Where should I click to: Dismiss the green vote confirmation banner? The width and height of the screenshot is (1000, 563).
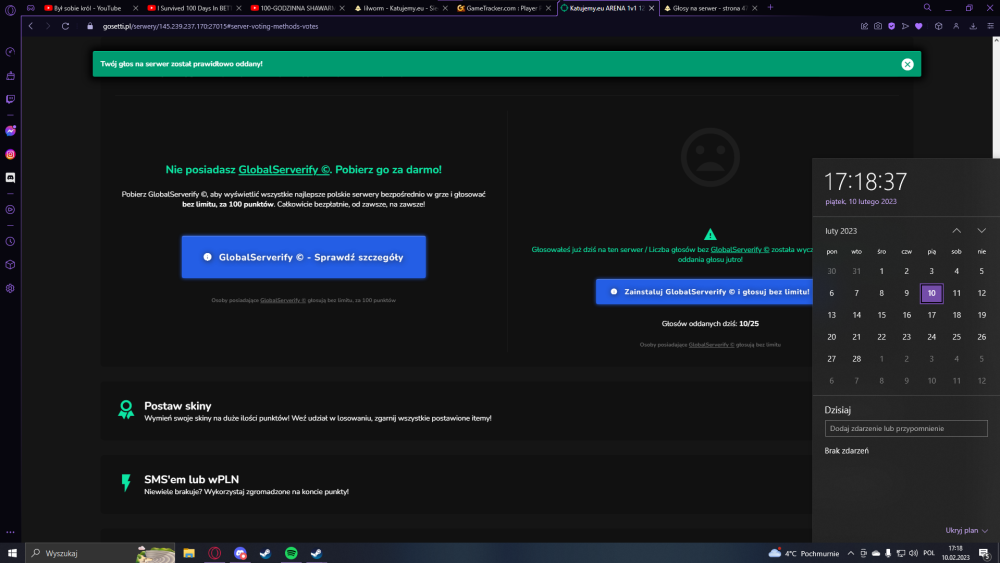pyautogui.click(x=908, y=64)
